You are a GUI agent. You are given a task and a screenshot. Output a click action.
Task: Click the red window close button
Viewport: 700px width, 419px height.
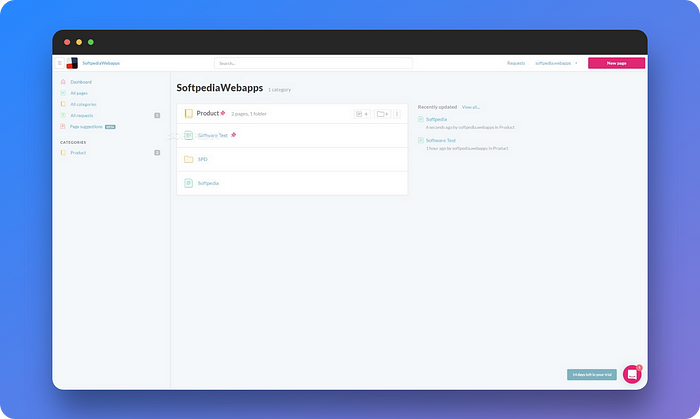67,42
